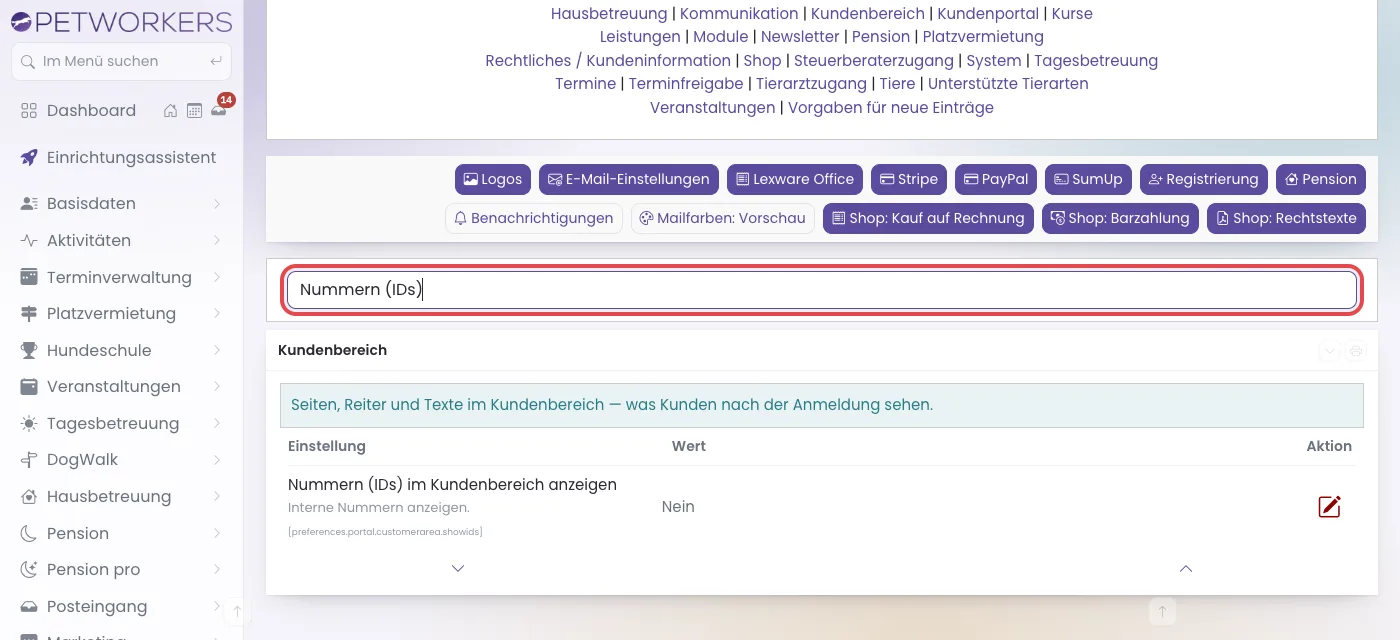Screen dimensions: 1400x640
Task: Jump to the Newsletter section link
Action: click(800, 37)
